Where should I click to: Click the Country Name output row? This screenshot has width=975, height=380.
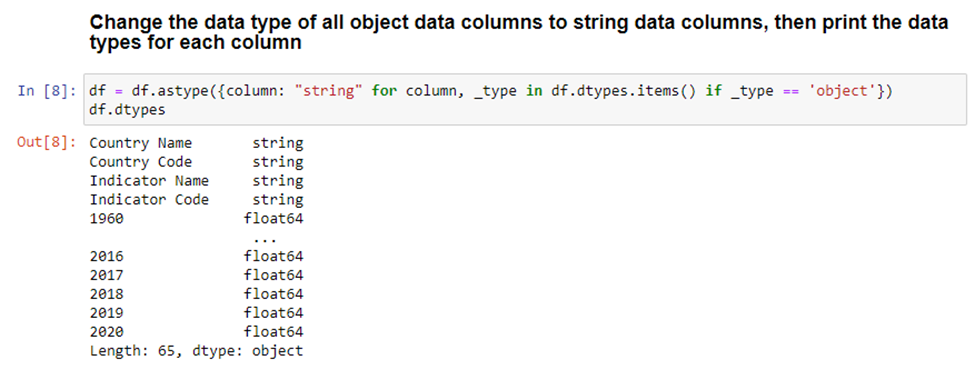[196, 143]
